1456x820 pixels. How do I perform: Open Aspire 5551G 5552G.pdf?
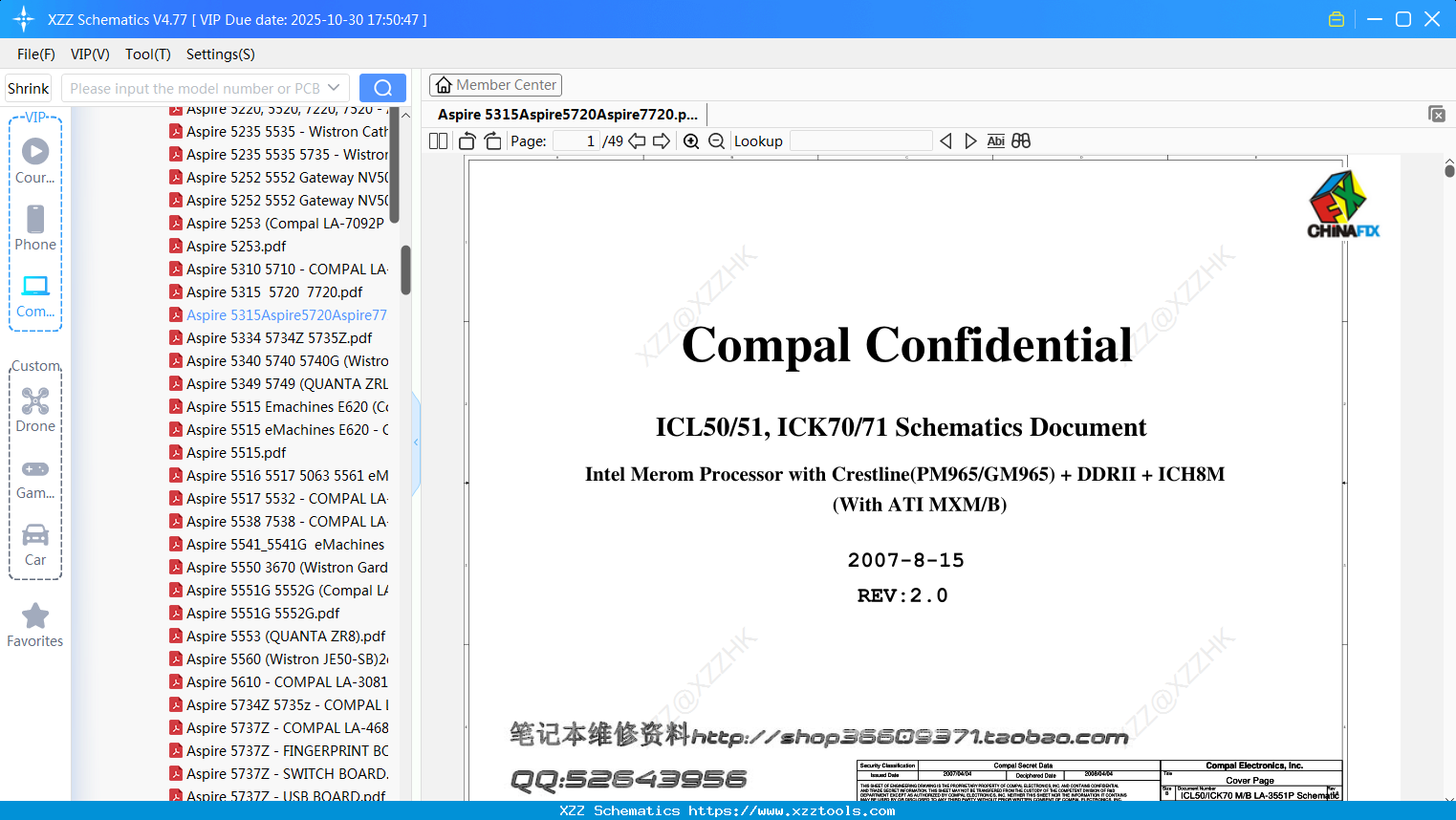tap(255, 614)
